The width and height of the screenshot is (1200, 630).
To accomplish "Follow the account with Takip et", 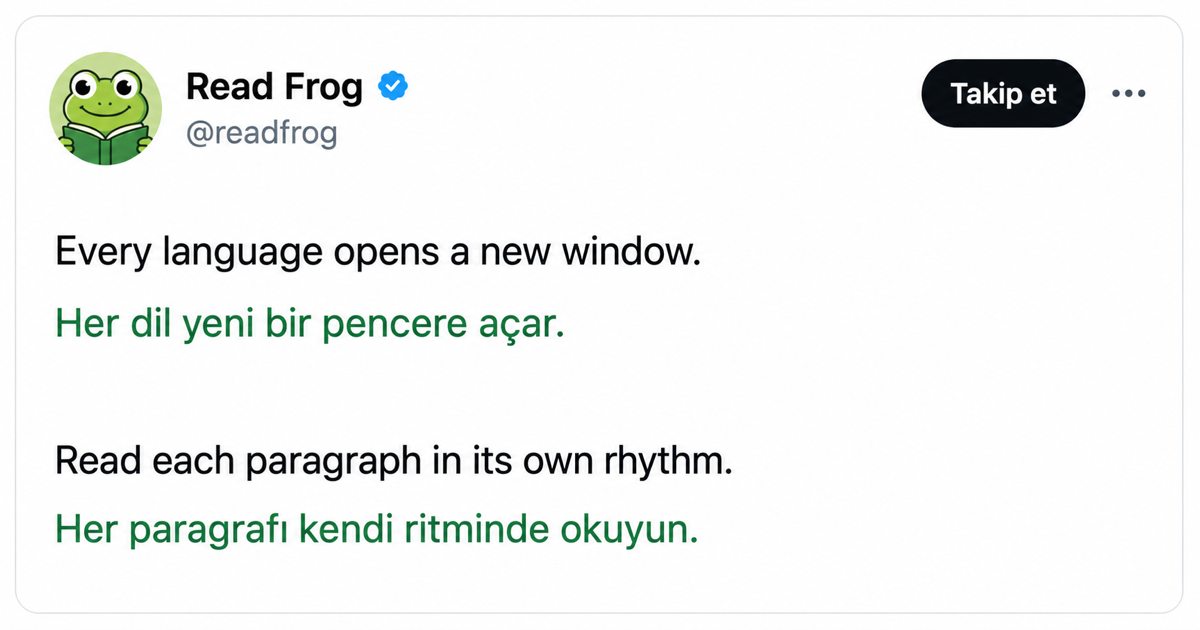I will 1003,93.
